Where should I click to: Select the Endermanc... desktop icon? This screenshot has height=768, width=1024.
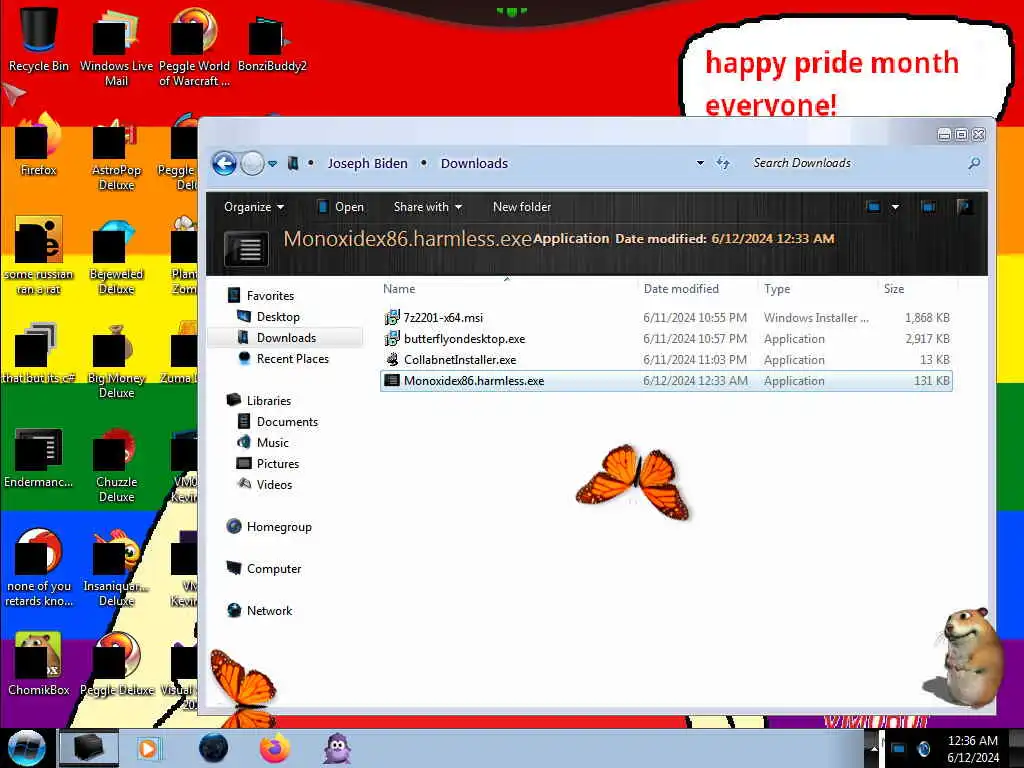coord(39,457)
